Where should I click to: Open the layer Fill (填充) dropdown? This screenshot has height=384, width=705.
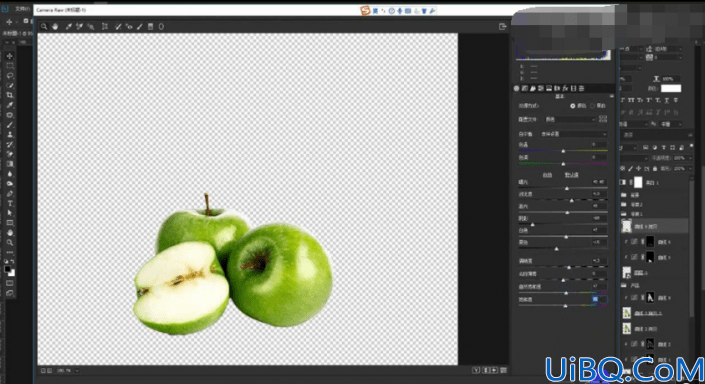pyautogui.click(x=689, y=169)
